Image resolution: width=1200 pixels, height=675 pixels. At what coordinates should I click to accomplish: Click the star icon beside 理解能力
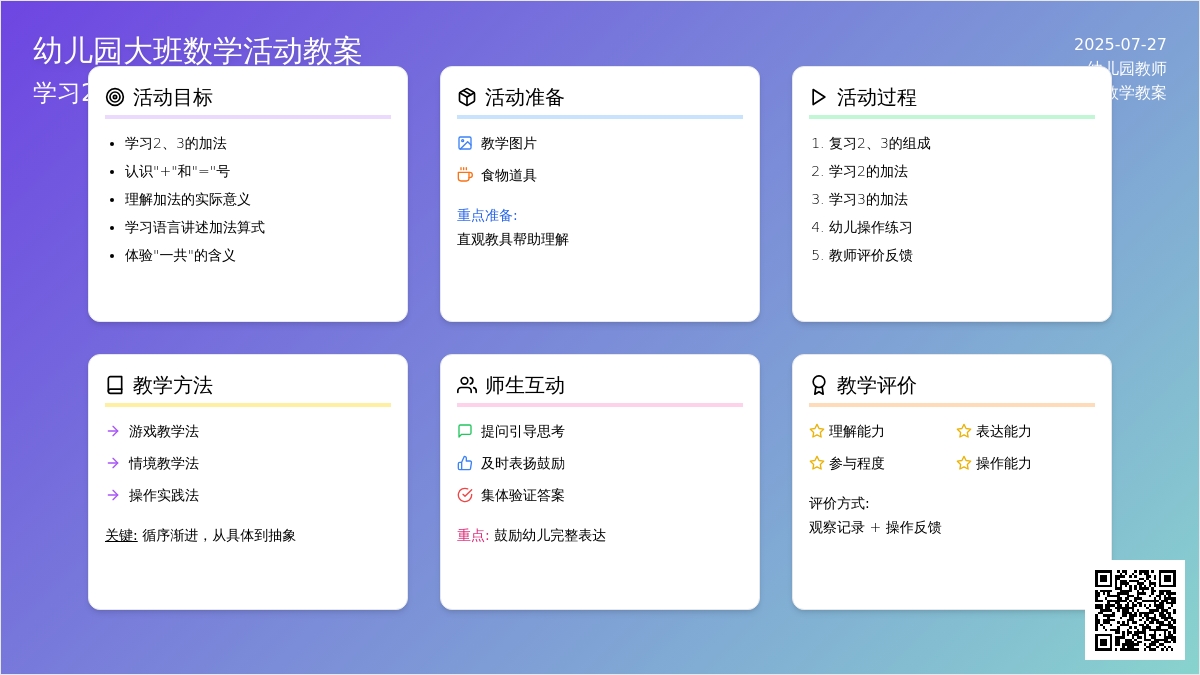click(817, 431)
